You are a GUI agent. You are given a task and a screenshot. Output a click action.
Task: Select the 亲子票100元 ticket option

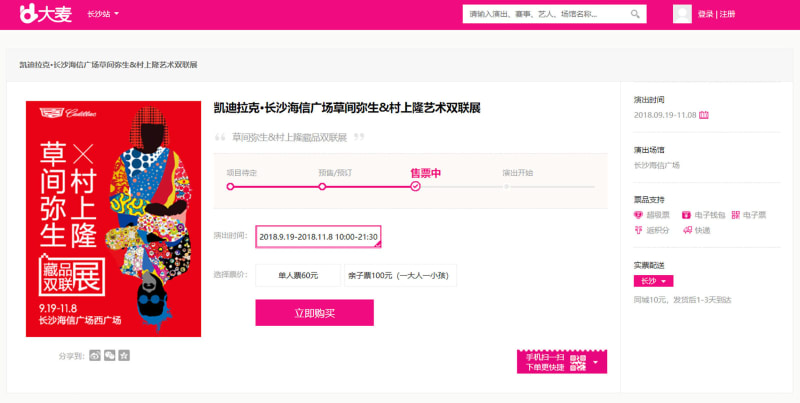401,275
